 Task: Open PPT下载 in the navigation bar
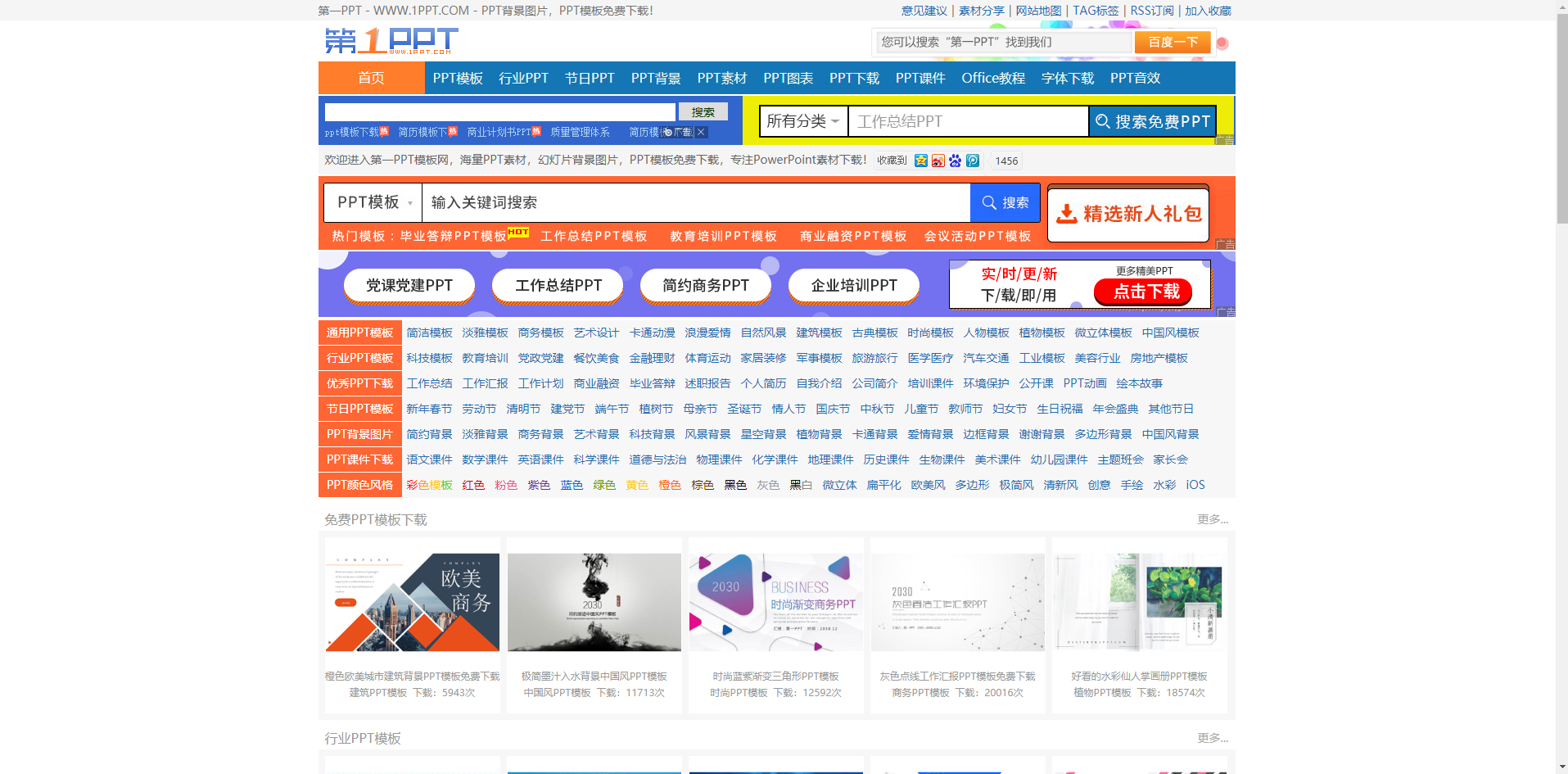854,78
